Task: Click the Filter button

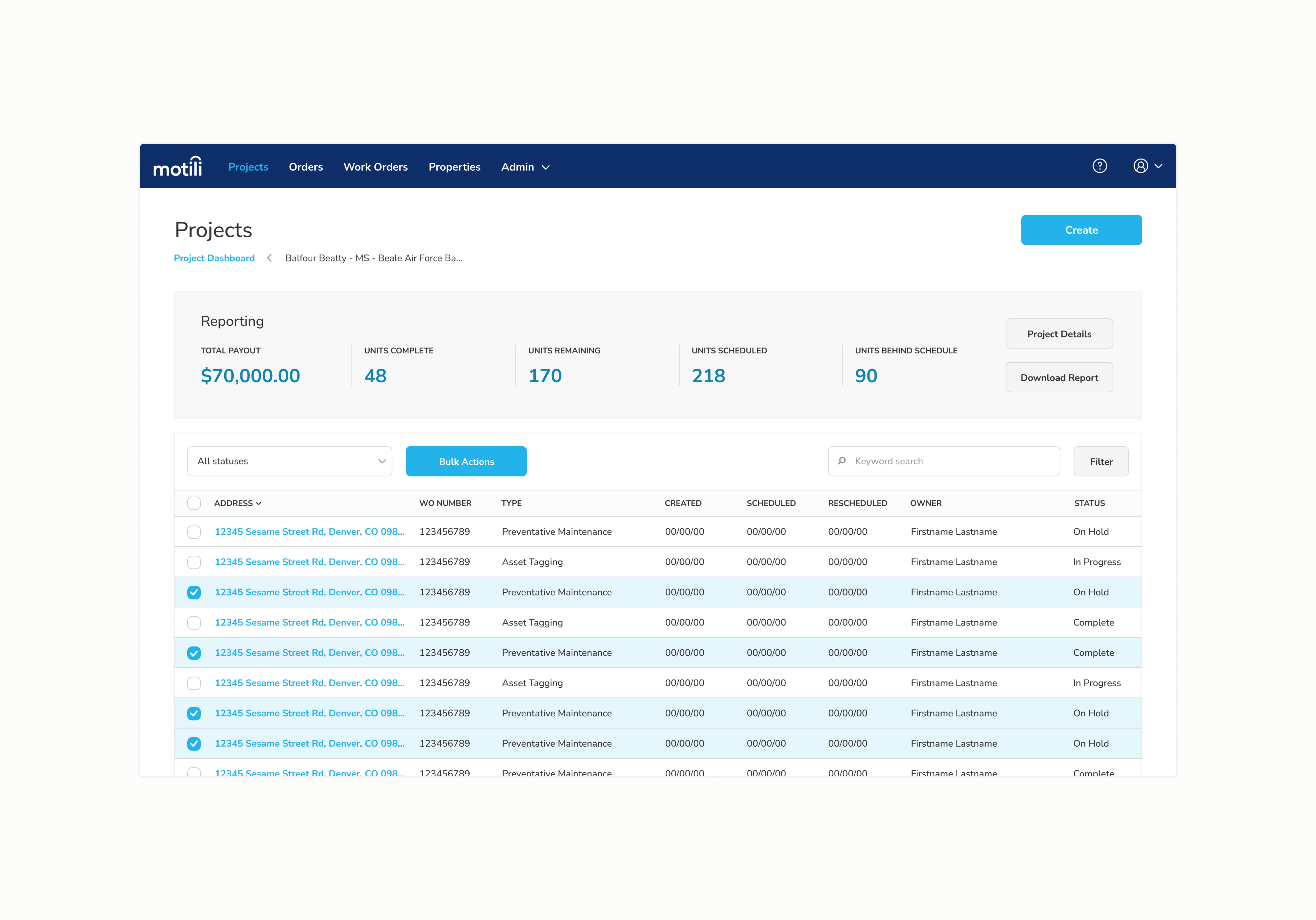Action: coord(1101,461)
